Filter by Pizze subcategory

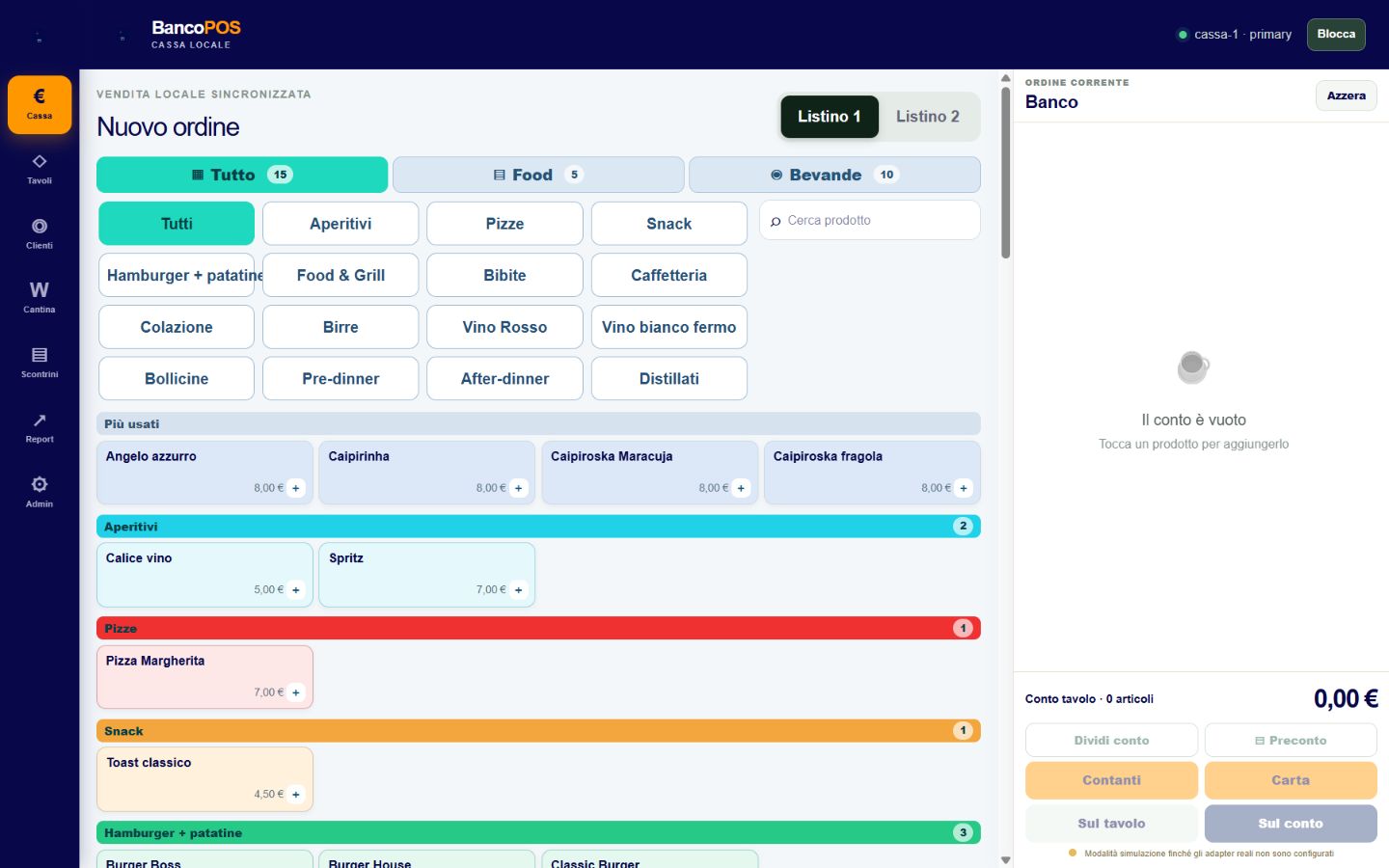click(504, 224)
